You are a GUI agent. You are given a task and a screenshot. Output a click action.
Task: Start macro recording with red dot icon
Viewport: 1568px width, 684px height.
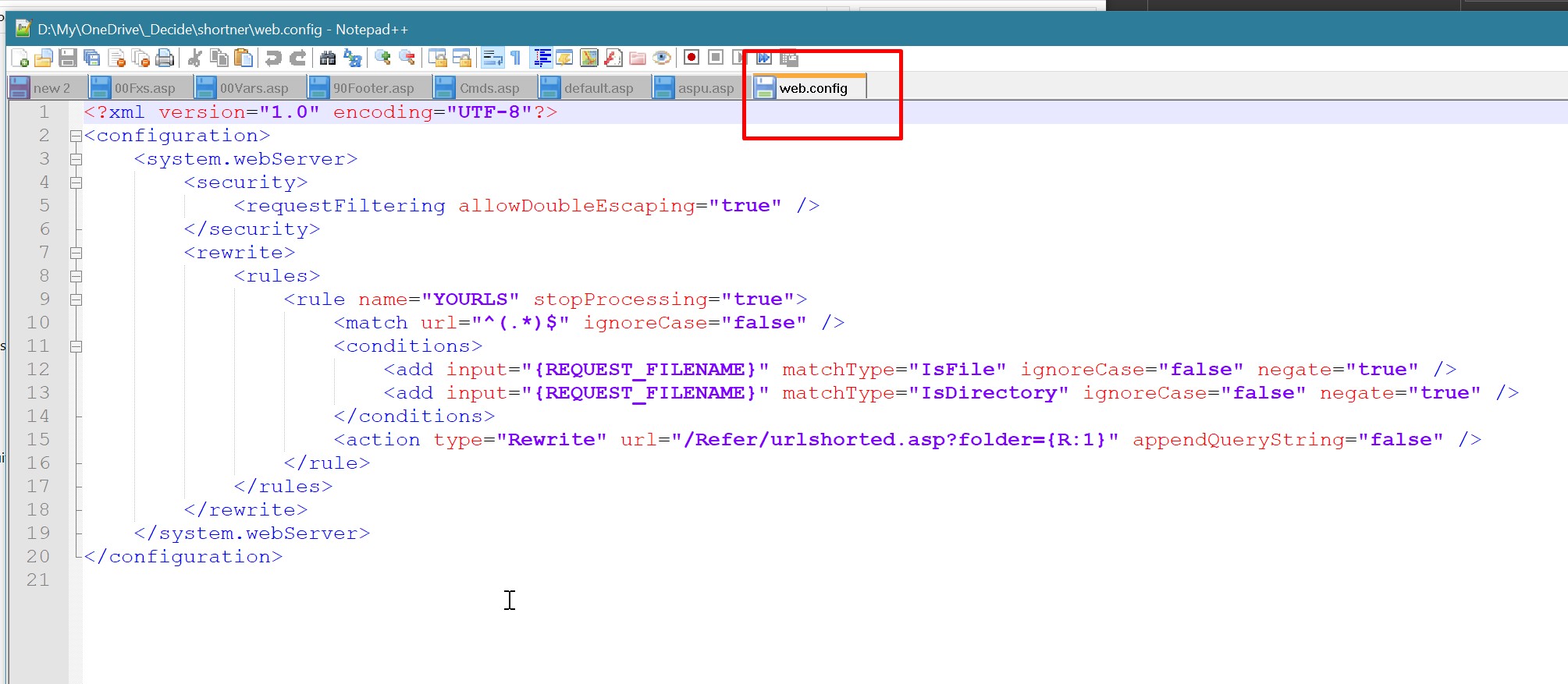tap(691, 58)
